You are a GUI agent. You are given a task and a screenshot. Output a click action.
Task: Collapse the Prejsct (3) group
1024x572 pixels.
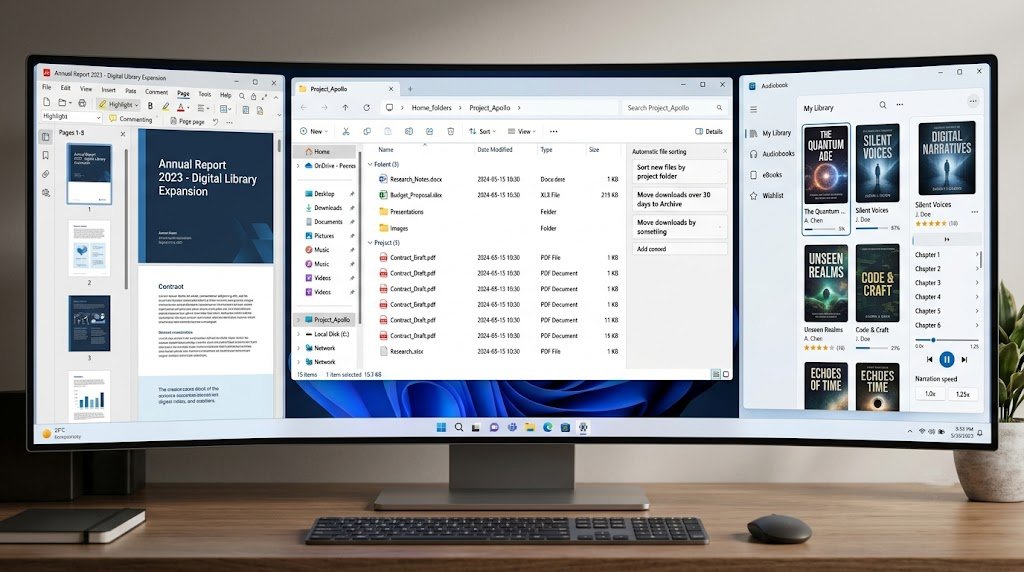tap(370, 243)
